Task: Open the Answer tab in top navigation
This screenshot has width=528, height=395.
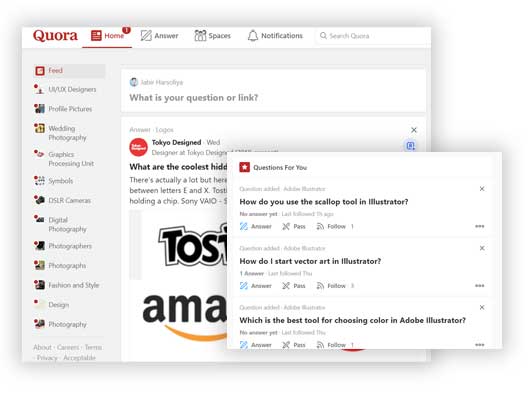Action: pyautogui.click(x=159, y=36)
